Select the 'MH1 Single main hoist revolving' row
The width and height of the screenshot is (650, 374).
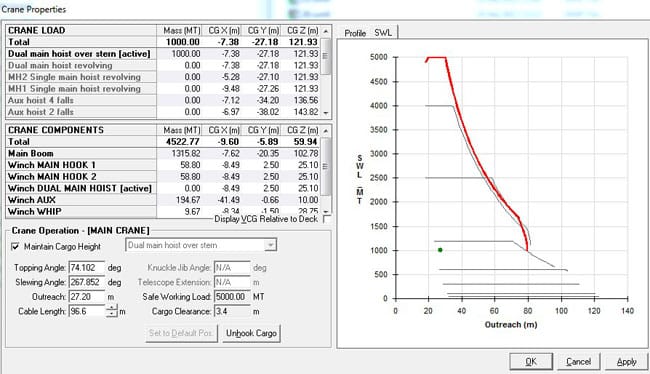pyautogui.click(x=163, y=89)
